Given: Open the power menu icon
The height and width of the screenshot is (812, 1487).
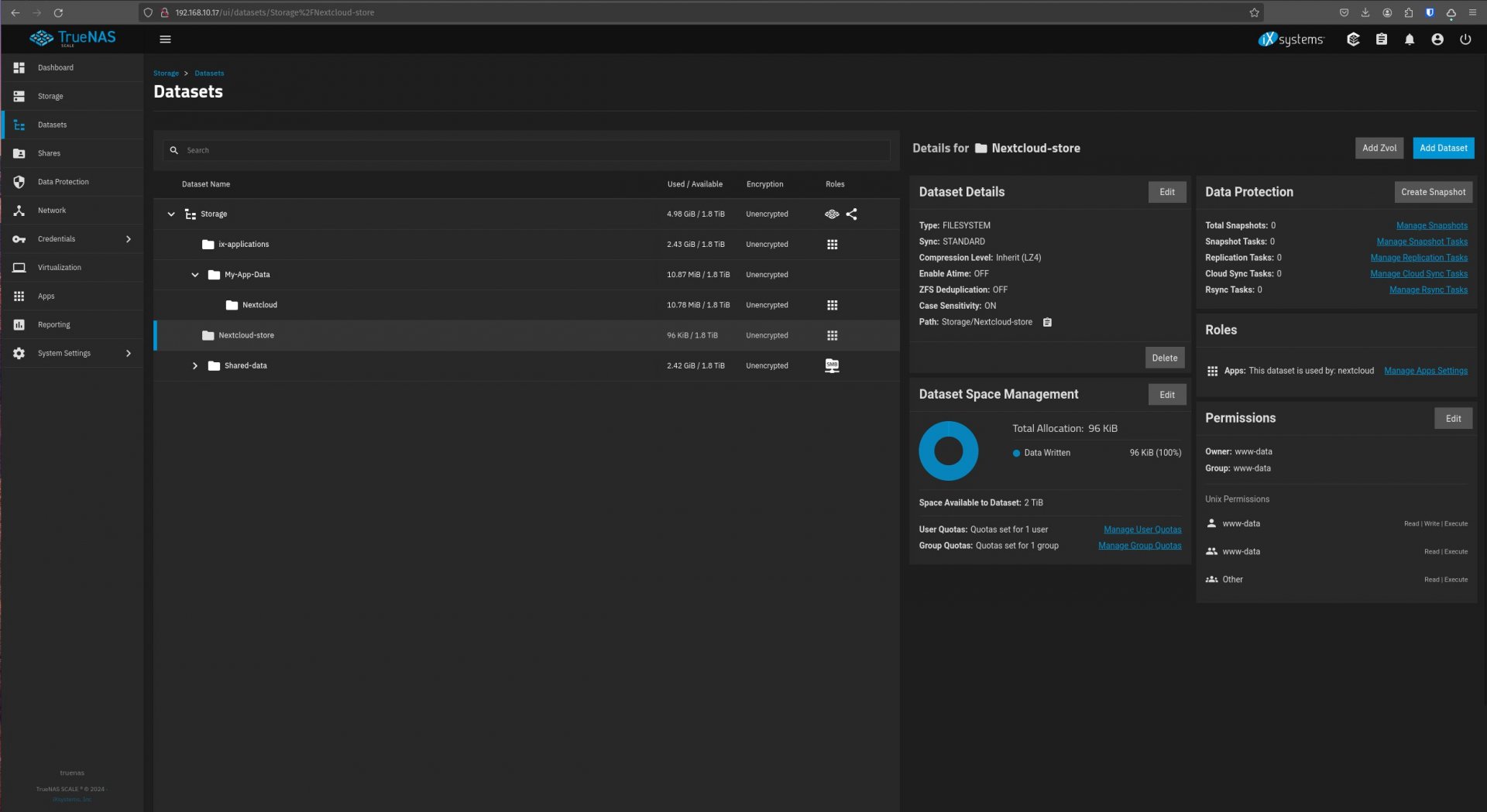Looking at the screenshot, I should click(x=1465, y=39).
